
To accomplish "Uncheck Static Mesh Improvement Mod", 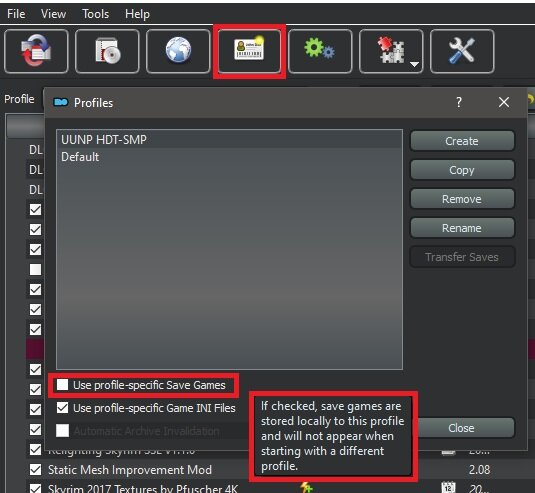I will click(x=35, y=470).
